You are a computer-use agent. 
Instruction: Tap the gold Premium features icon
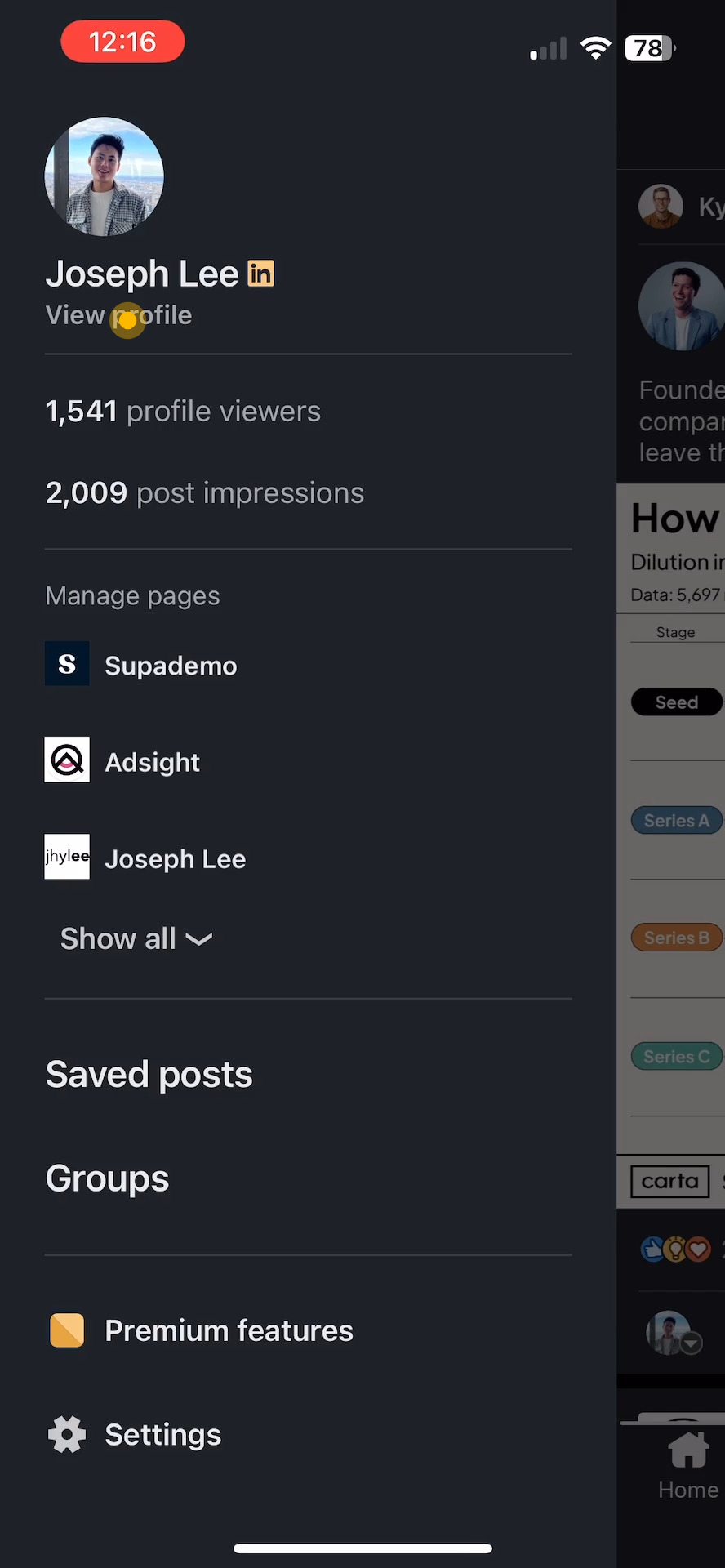(67, 1330)
